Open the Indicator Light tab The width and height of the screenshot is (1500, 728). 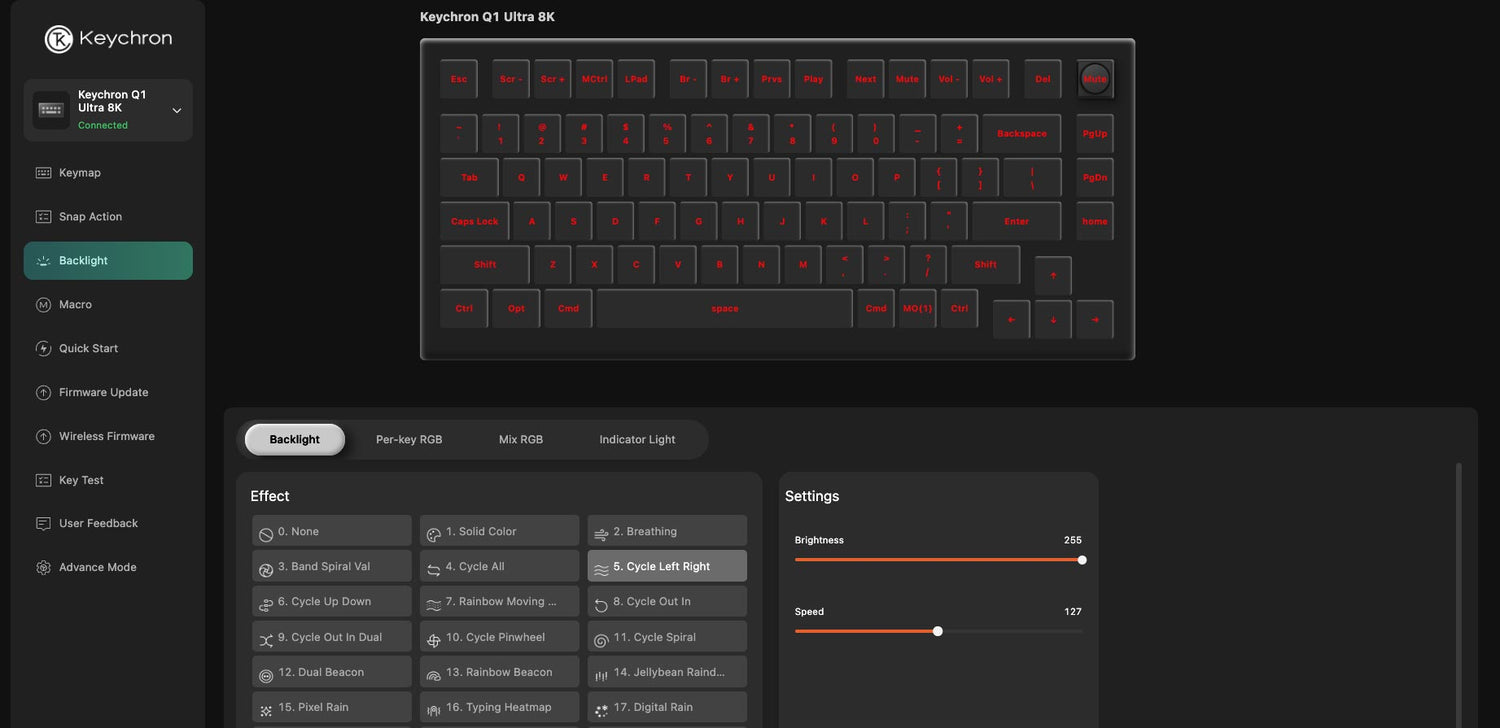tap(637, 440)
